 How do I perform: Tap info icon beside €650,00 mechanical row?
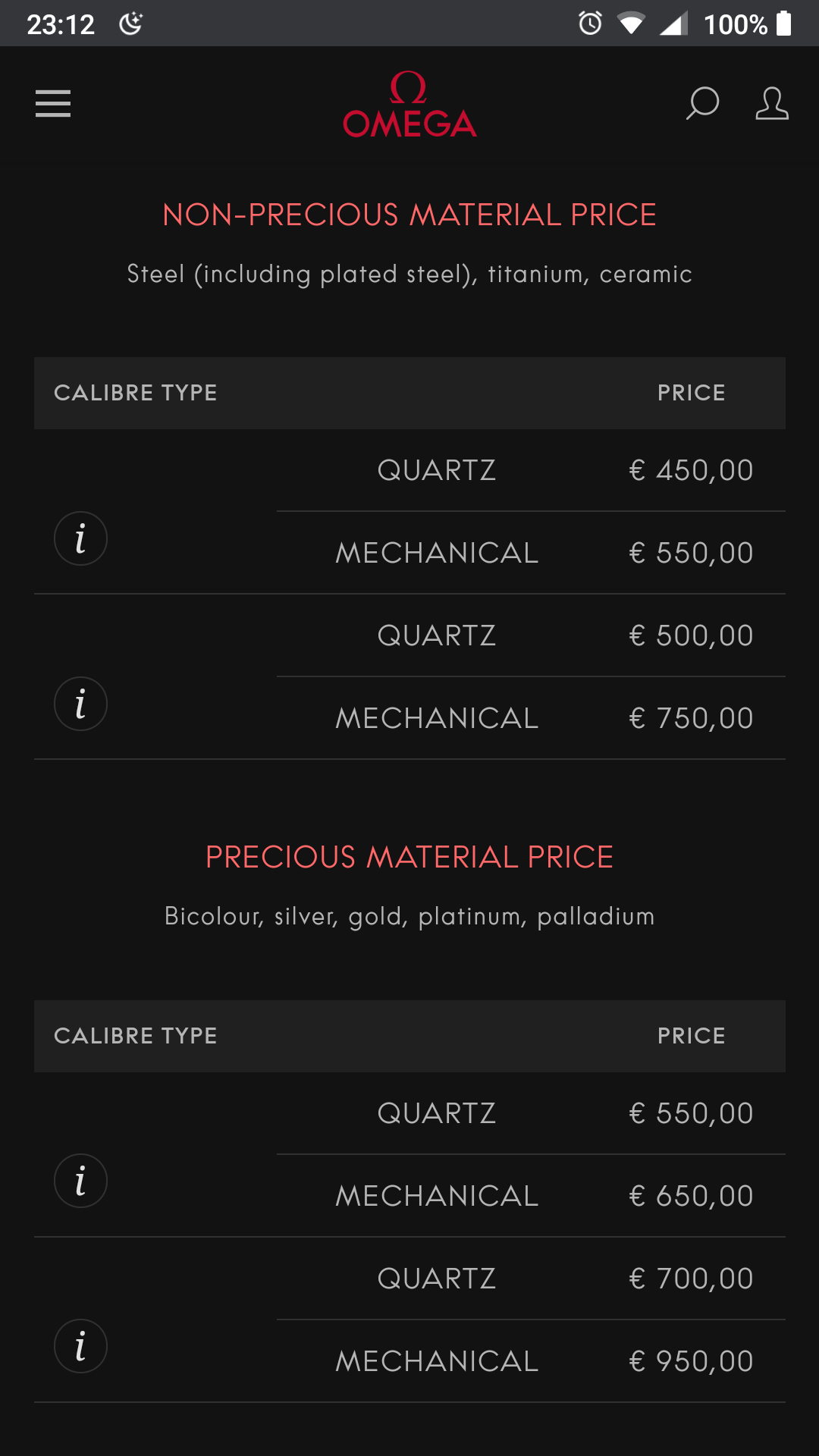point(80,1181)
